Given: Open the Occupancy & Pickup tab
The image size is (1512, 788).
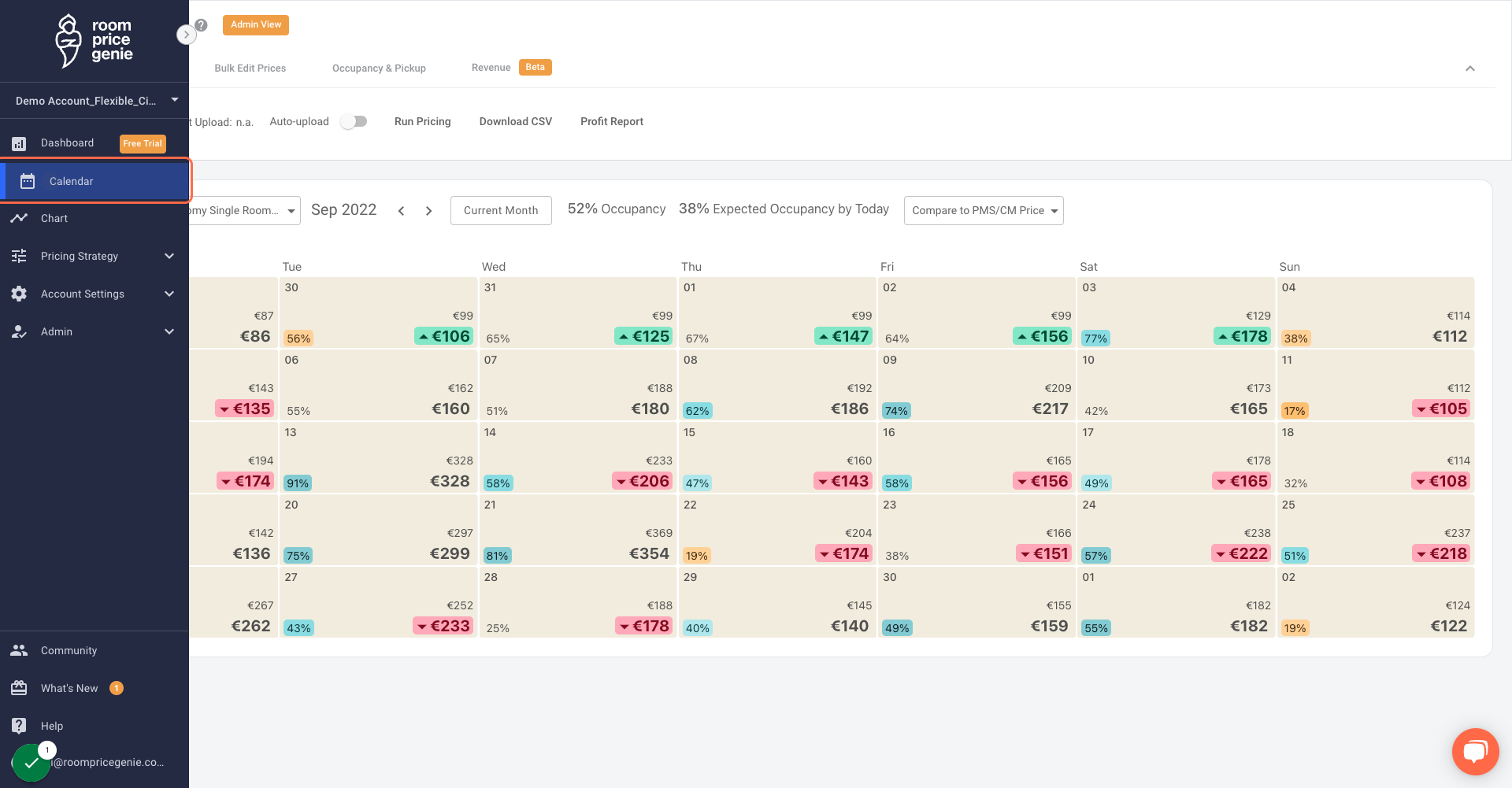Looking at the screenshot, I should [379, 68].
